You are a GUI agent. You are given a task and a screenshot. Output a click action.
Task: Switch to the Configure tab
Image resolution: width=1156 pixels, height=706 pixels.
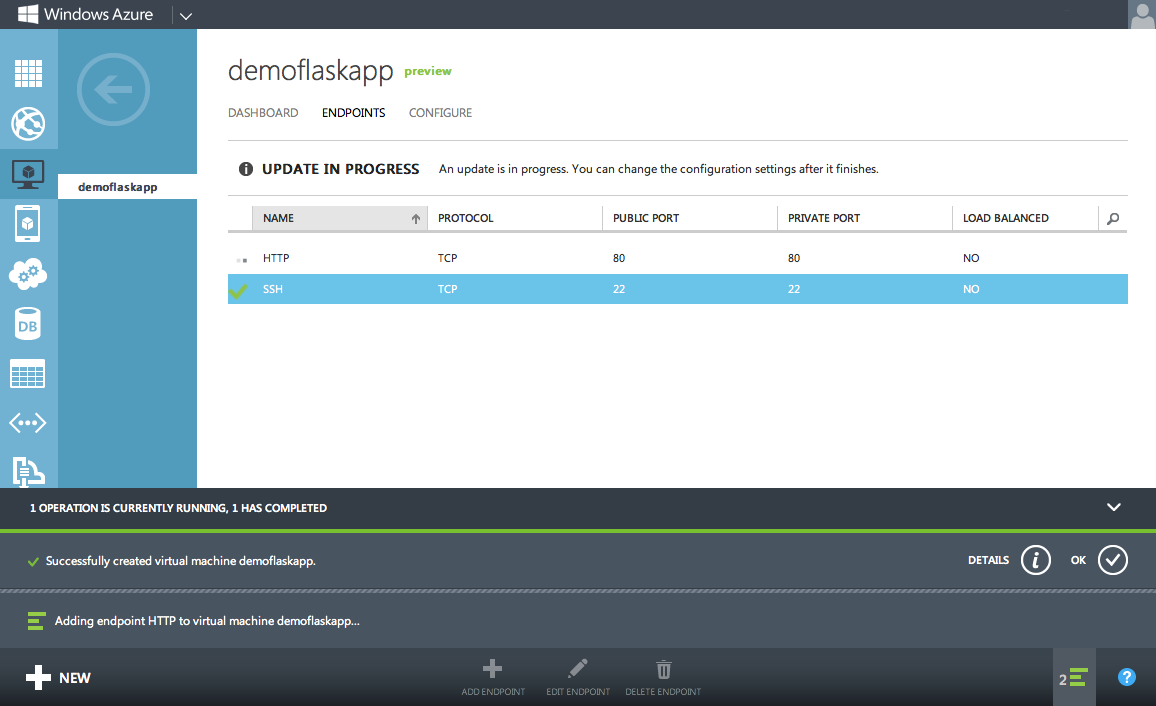click(x=440, y=113)
